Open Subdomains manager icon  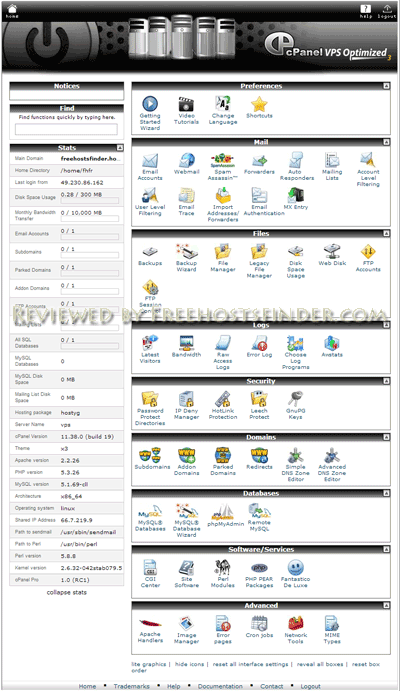[x=152, y=458]
